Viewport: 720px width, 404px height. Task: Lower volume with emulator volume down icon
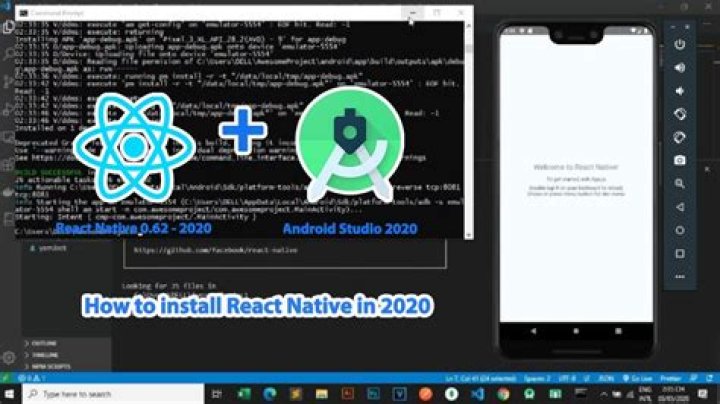pos(680,91)
